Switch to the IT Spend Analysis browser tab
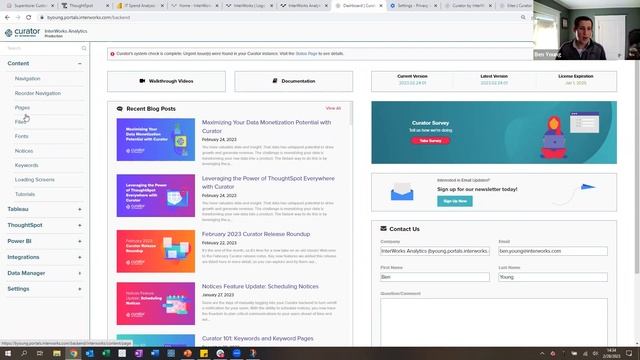640x360 pixels. 140,6
